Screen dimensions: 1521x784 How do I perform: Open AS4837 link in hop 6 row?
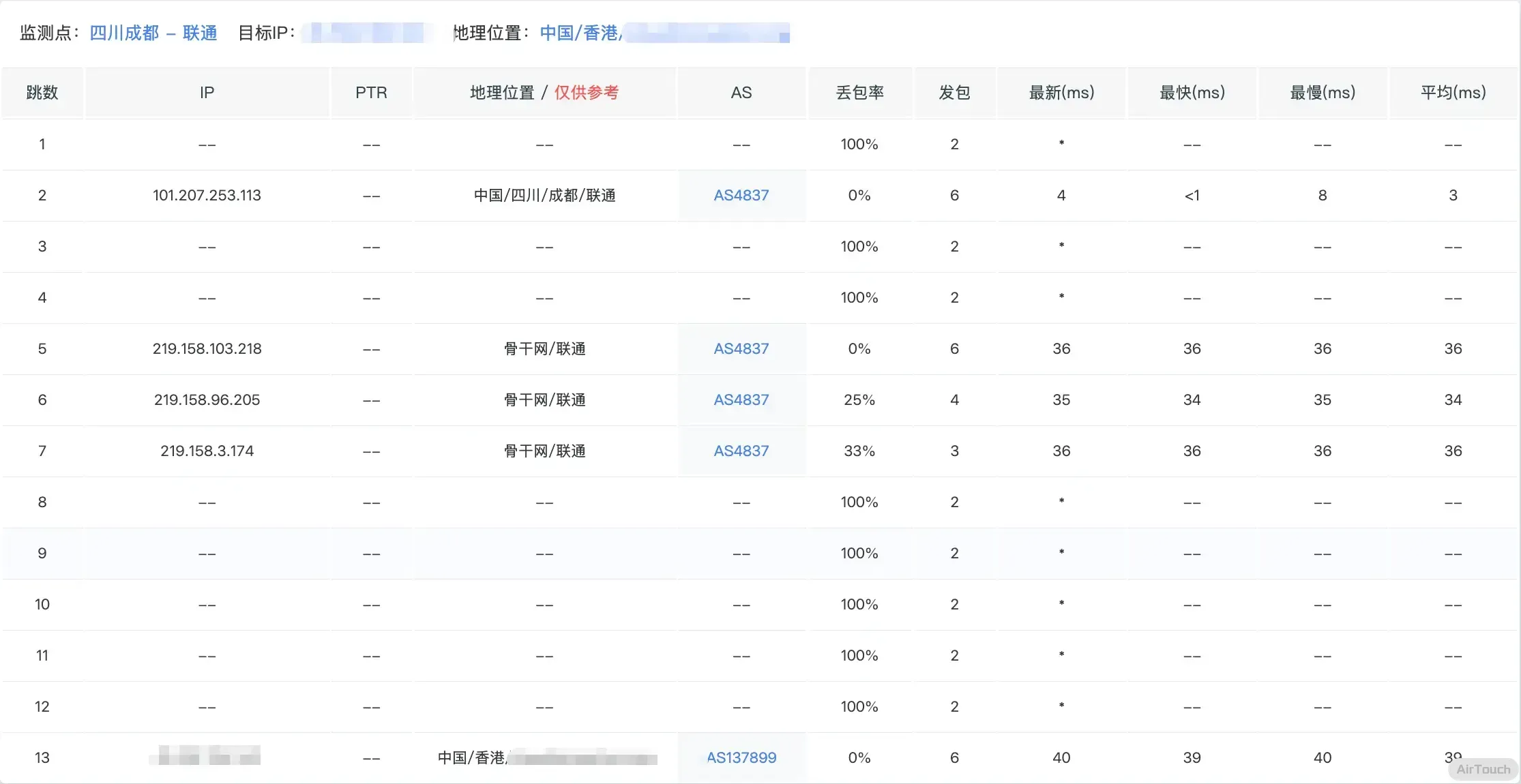click(x=741, y=400)
